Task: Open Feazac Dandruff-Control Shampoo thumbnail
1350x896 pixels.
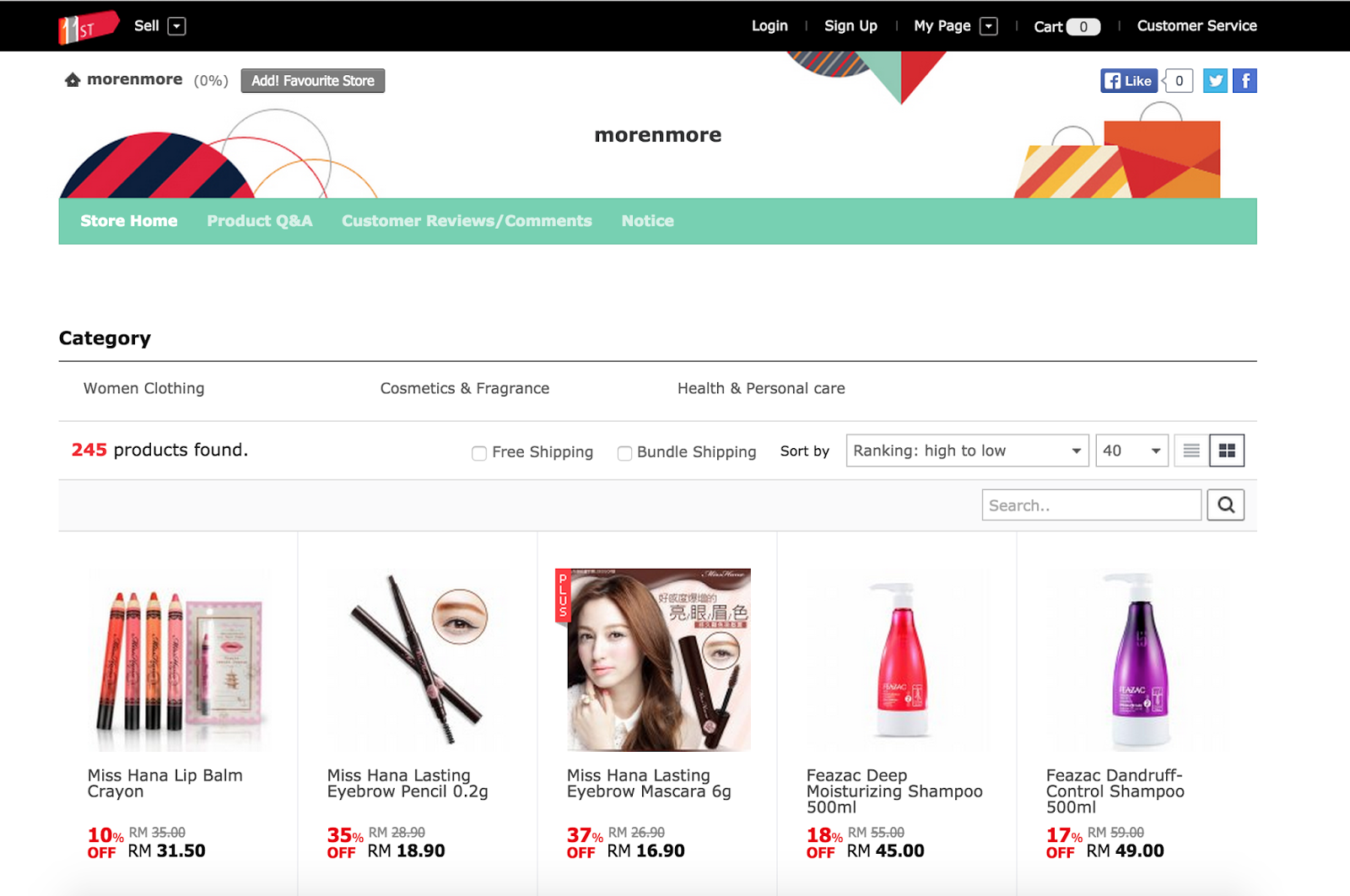Action: [1138, 660]
